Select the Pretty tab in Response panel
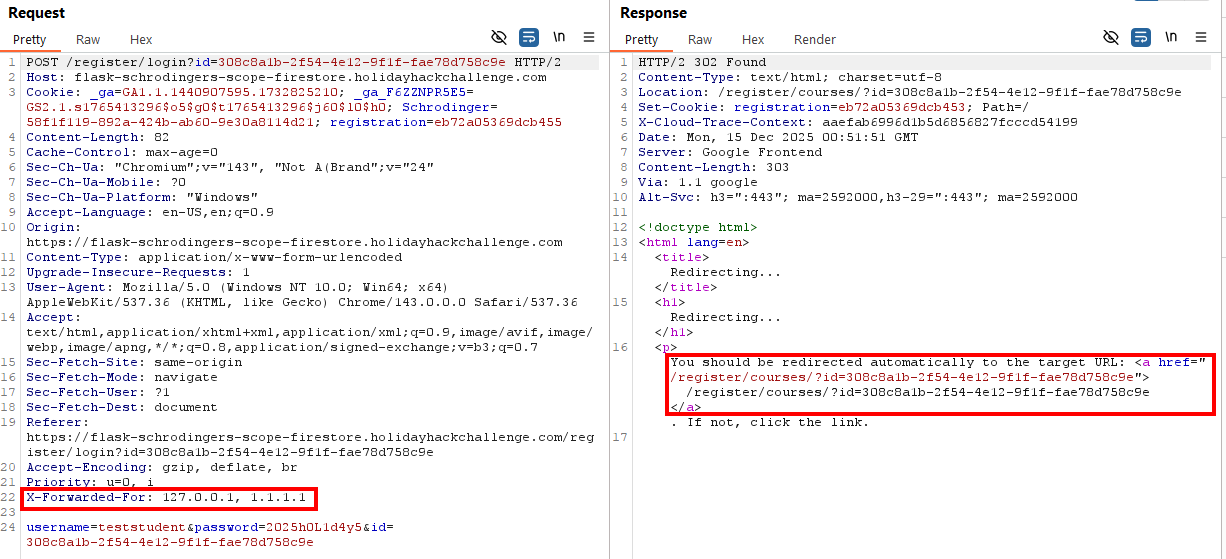Viewport: 1226px width, 559px height. tap(642, 40)
